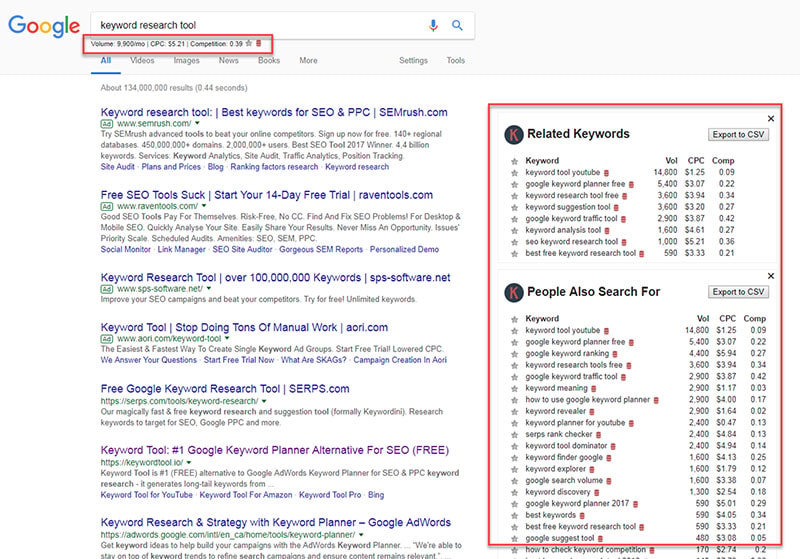This screenshot has width=800, height=559.
Task: Click 'keyword tool youtube' in Related Keywords
Action: pyautogui.click(x=563, y=172)
